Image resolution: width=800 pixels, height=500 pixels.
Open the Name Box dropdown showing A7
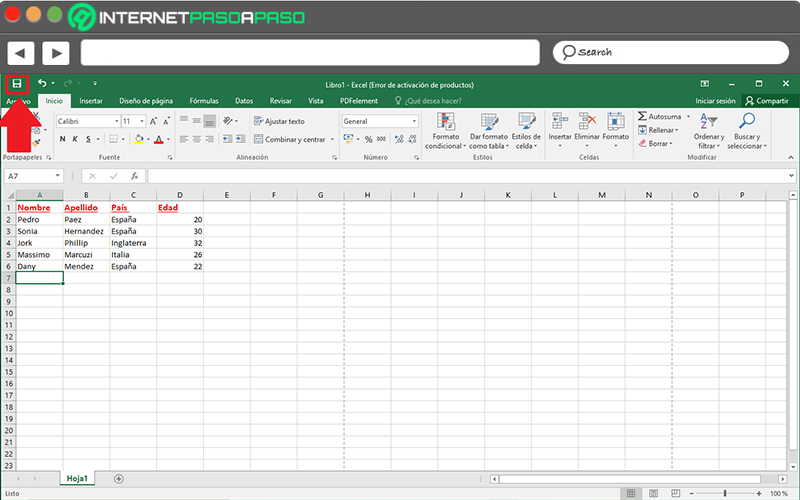pyautogui.click(x=58, y=176)
